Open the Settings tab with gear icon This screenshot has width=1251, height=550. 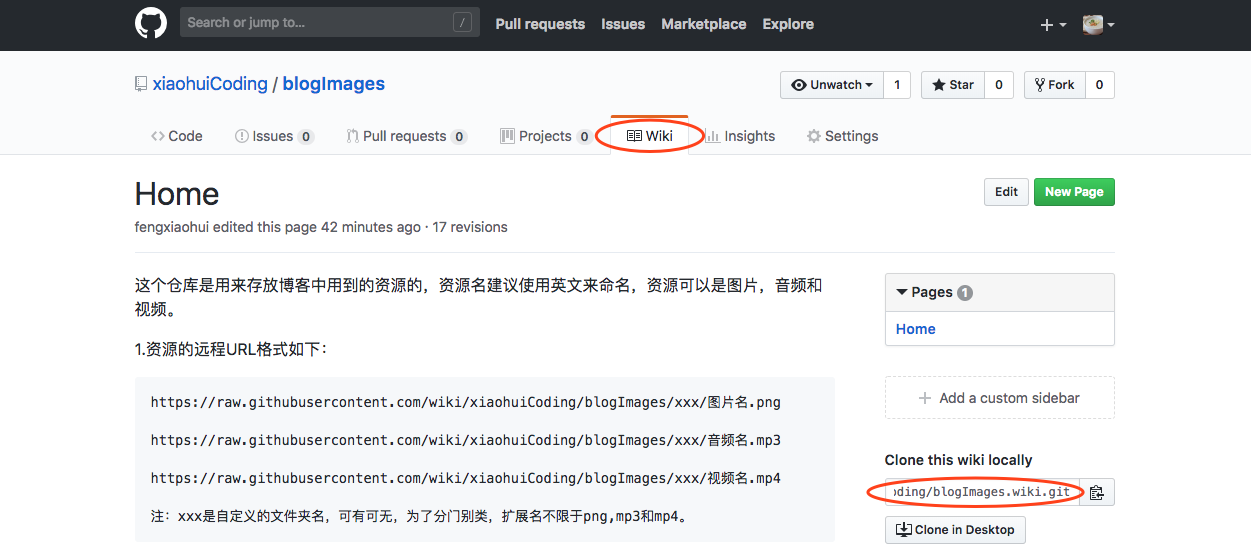coord(843,136)
